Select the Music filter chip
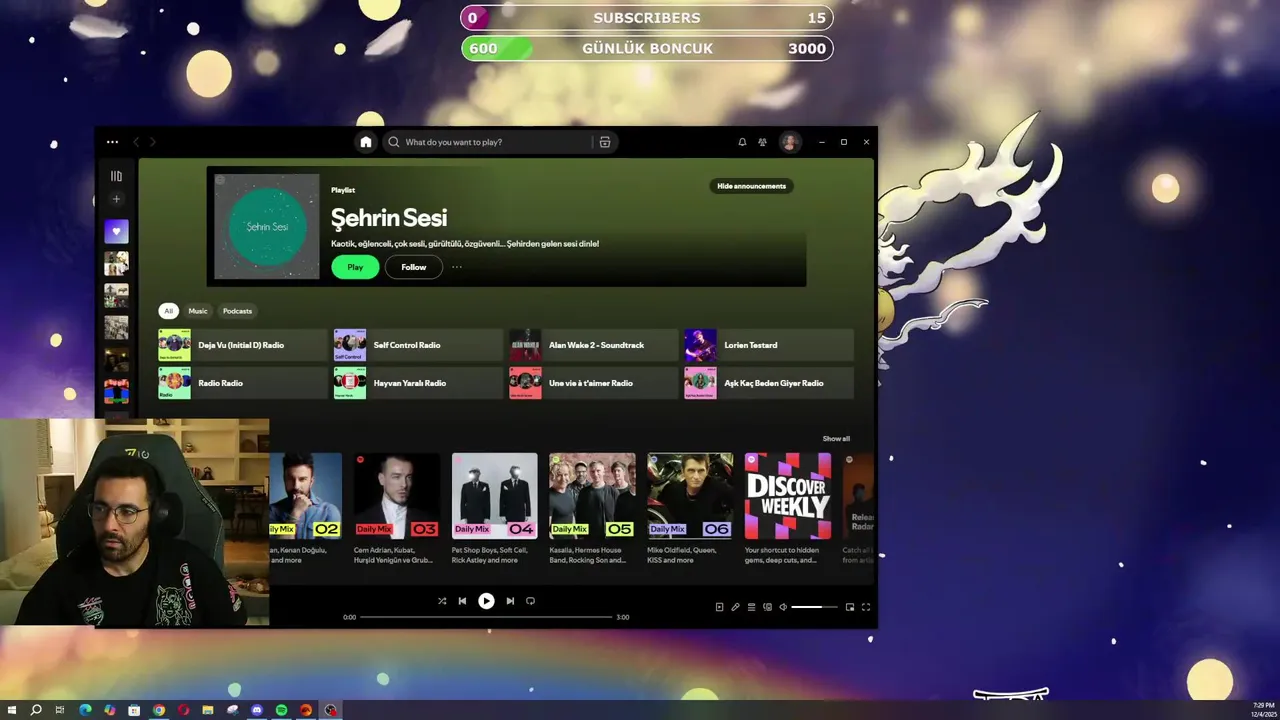The width and height of the screenshot is (1280, 720). click(198, 311)
